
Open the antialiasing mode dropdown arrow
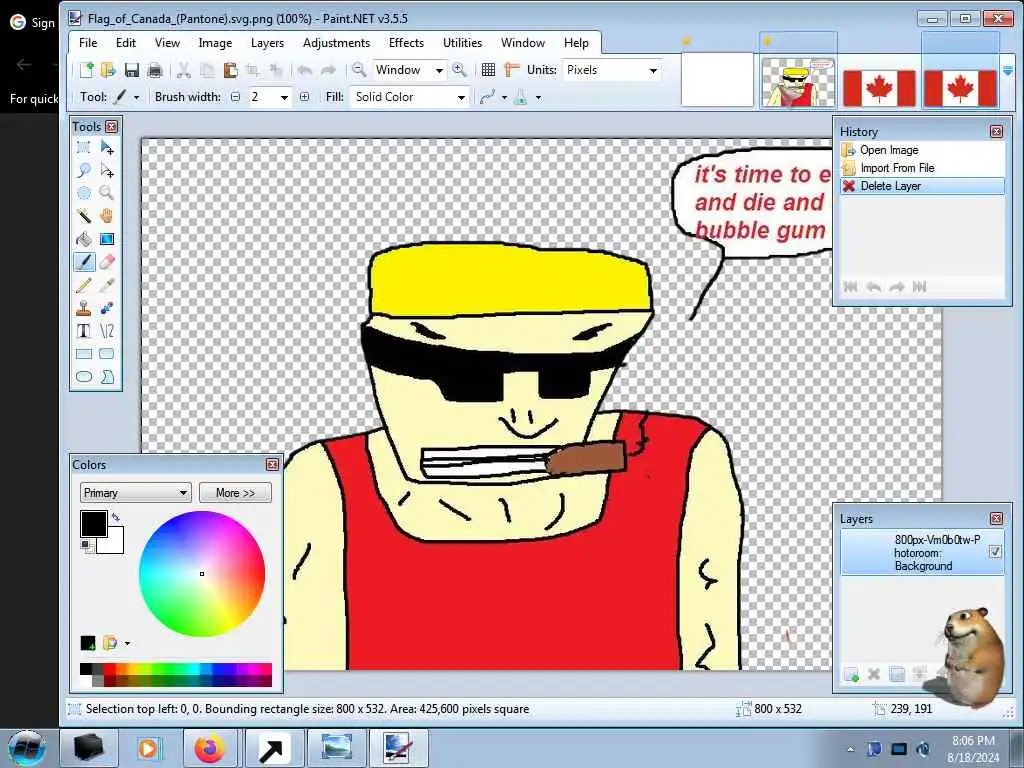pyautogui.click(x=504, y=98)
